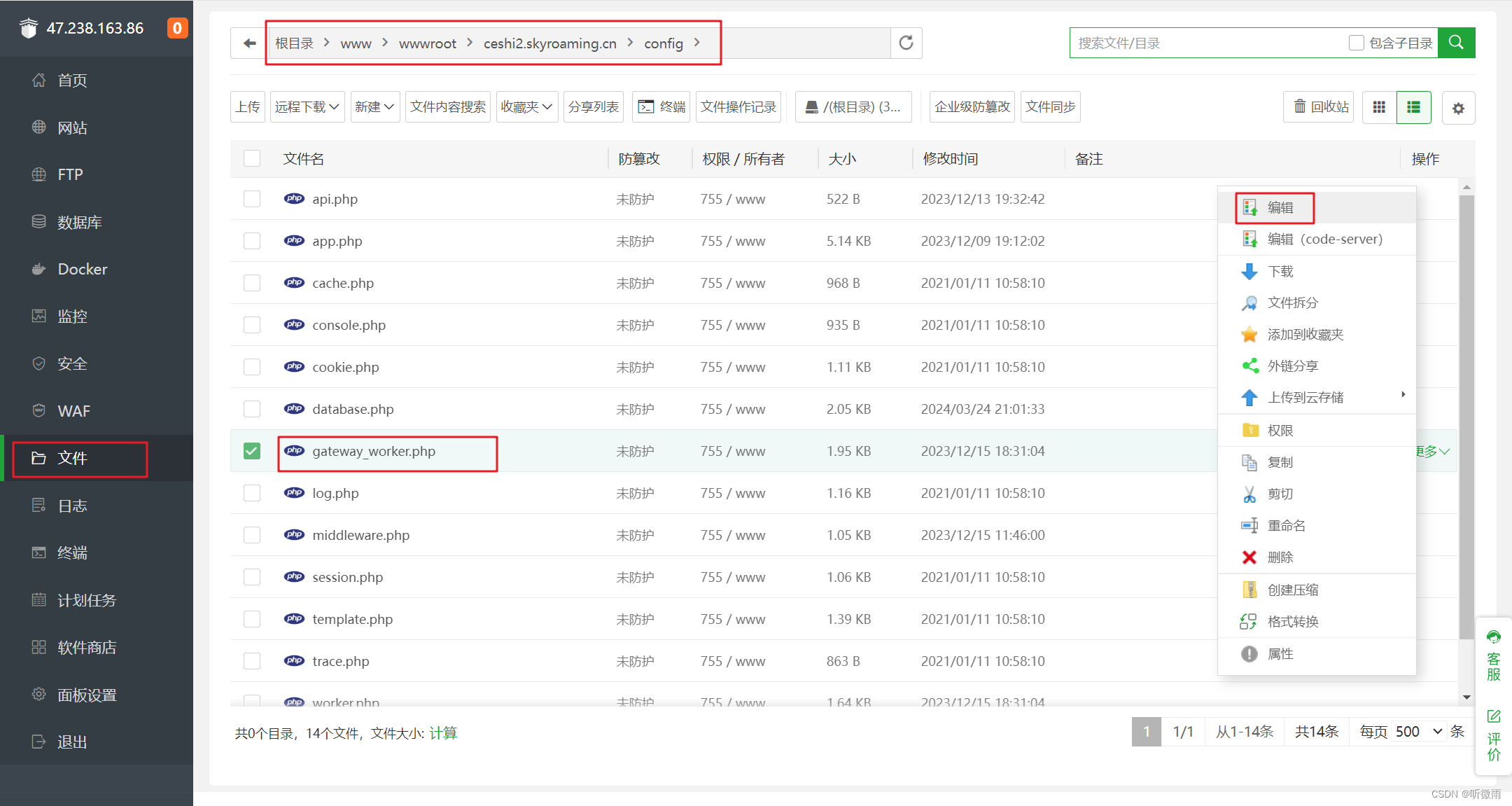Open 文件操作记录 button

[x=738, y=107]
